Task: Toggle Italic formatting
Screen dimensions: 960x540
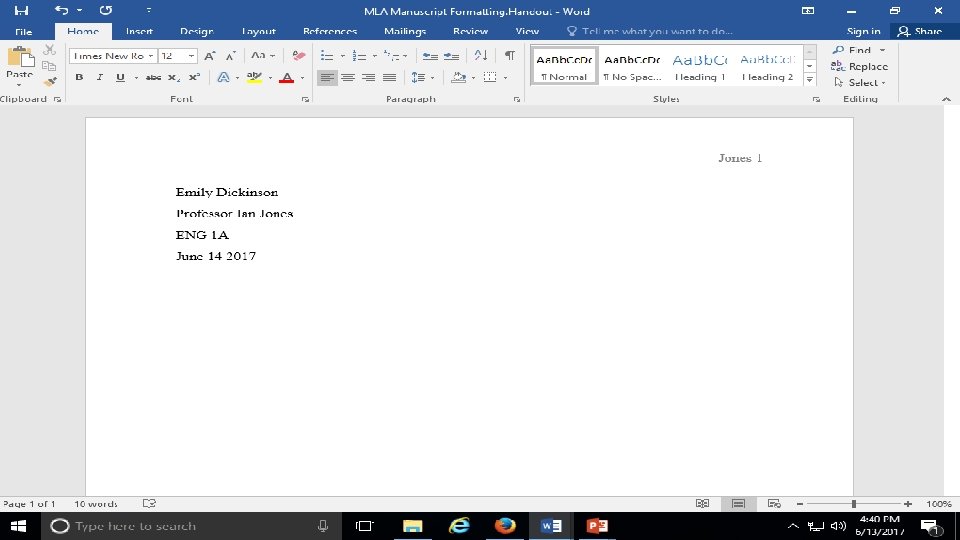Action: click(x=99, y=78)
